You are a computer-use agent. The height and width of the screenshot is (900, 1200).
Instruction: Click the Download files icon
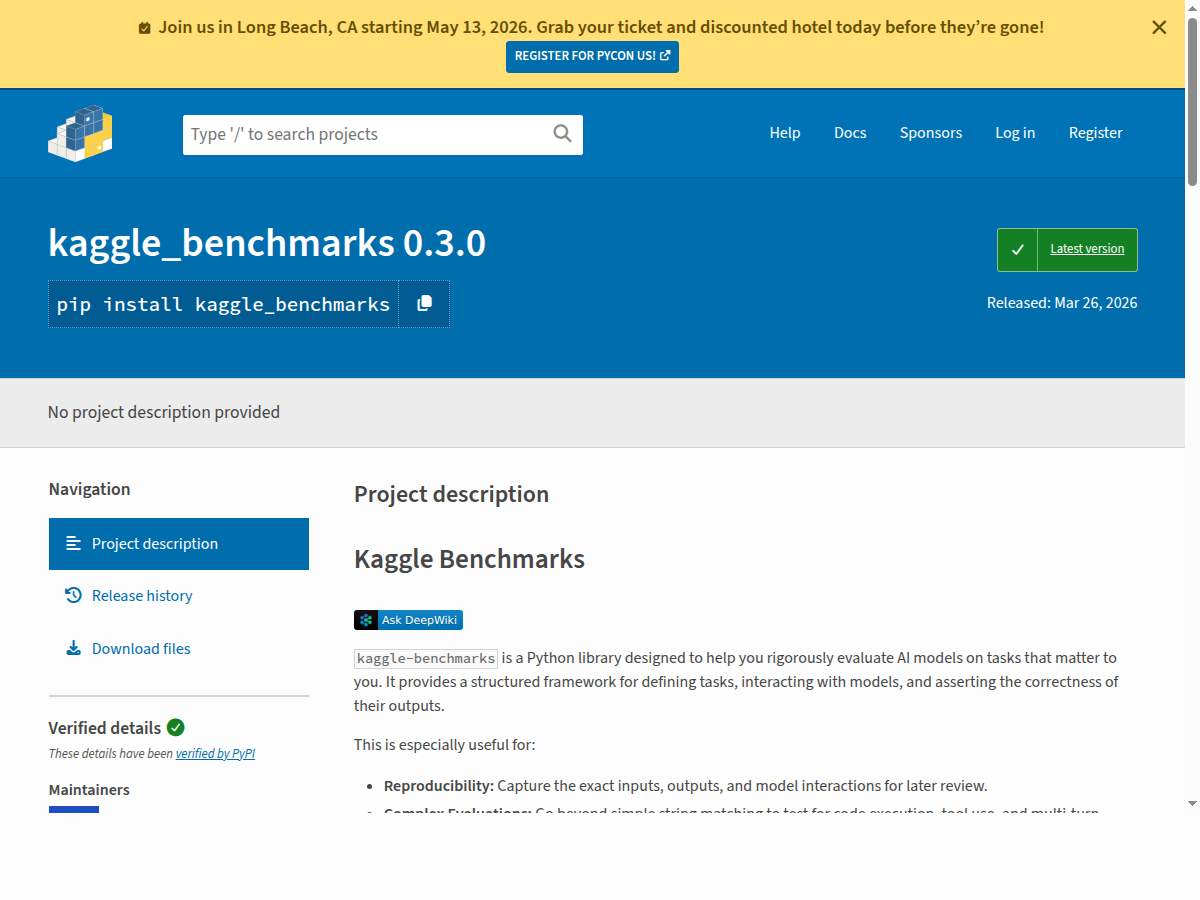point(73,647)
